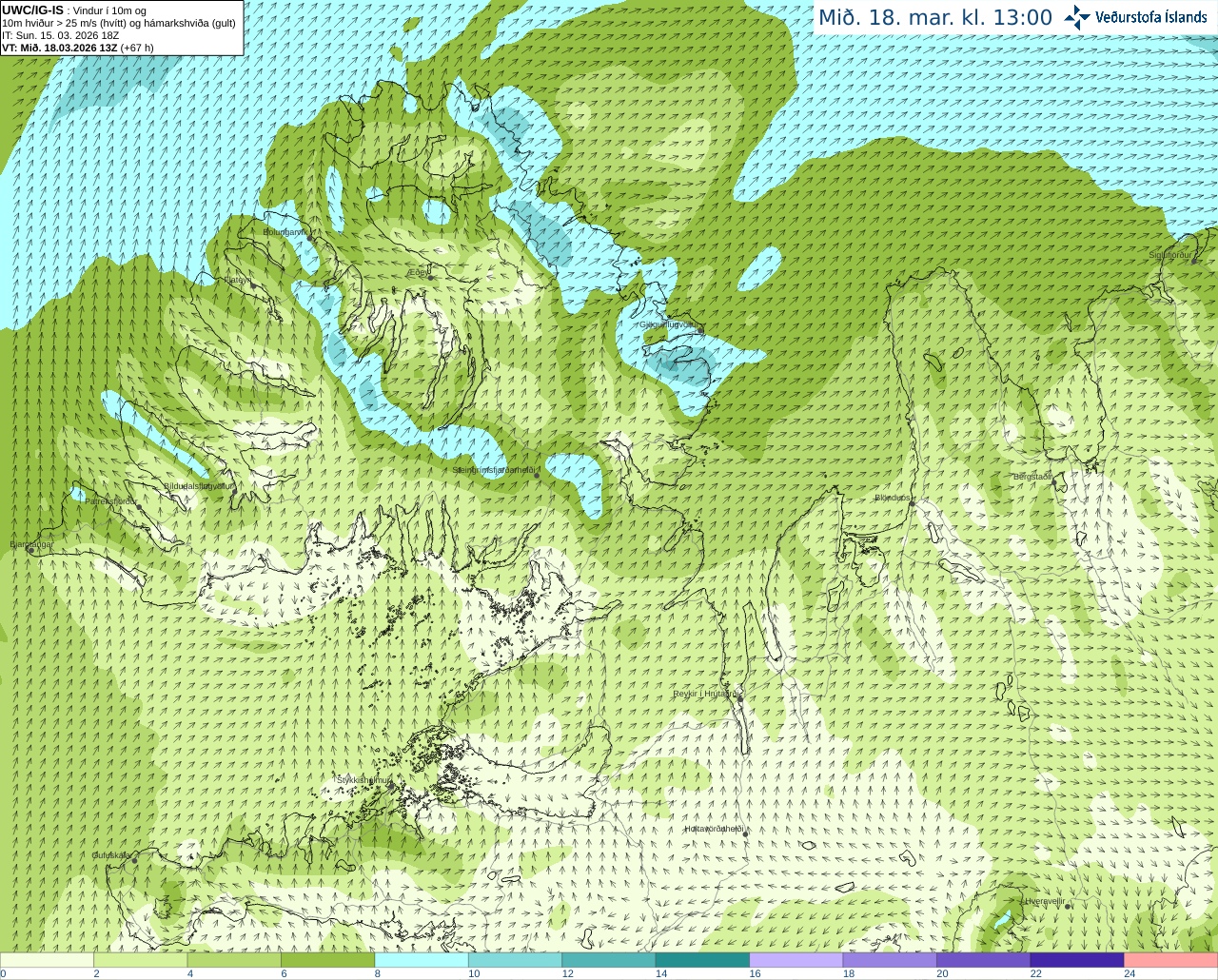Click the Reykir í Hrútafirði station dot
Viewport: 1218px width, 980px height.
pyautogui.click(x=740, y=699)
